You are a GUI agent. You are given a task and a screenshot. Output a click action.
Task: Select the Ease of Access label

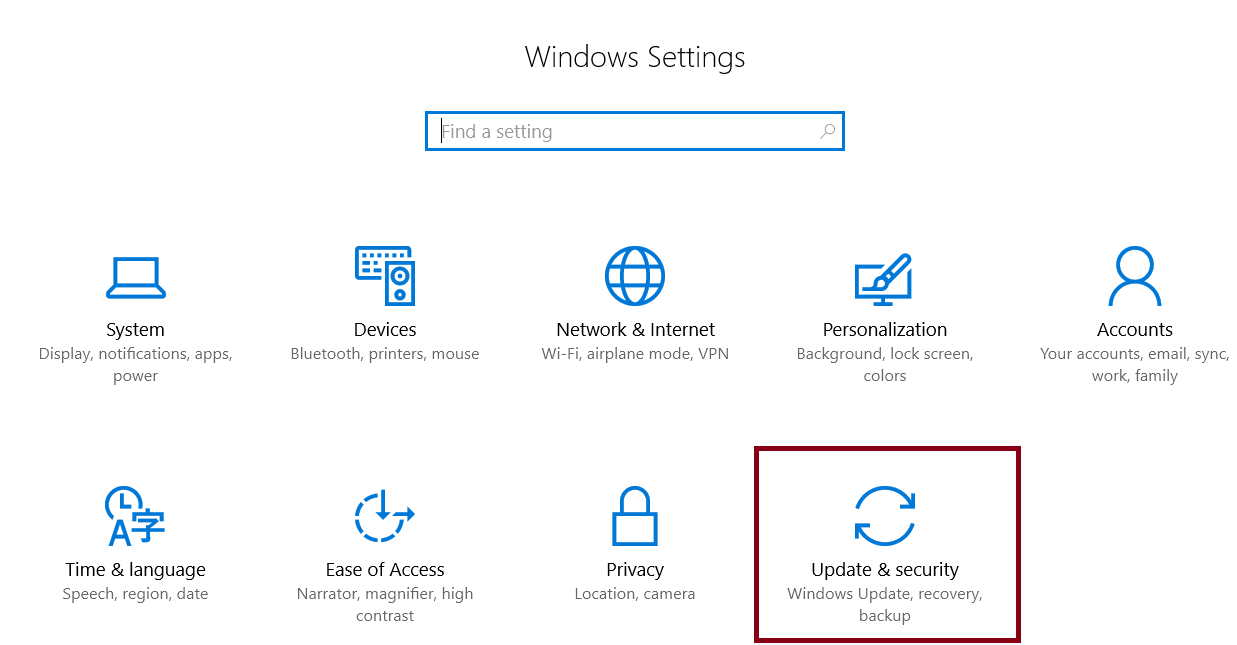click(385, 570)
